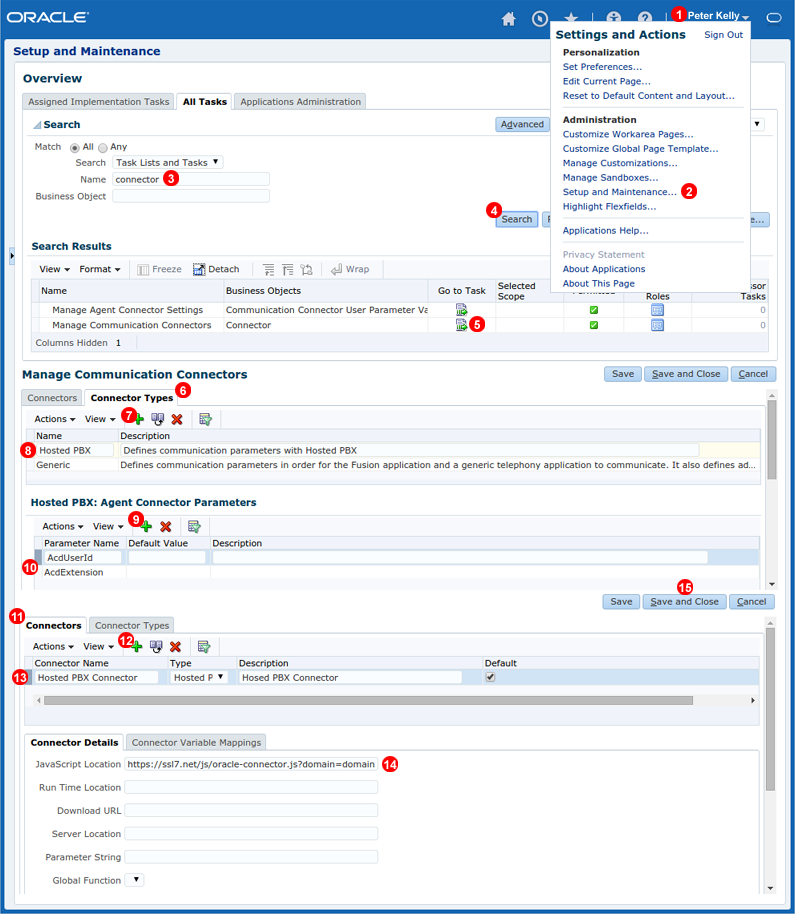This screenshot has height=914, width=795.
Task: Open the View menu in Agent Connector Parameters
Action: [108, 526]
